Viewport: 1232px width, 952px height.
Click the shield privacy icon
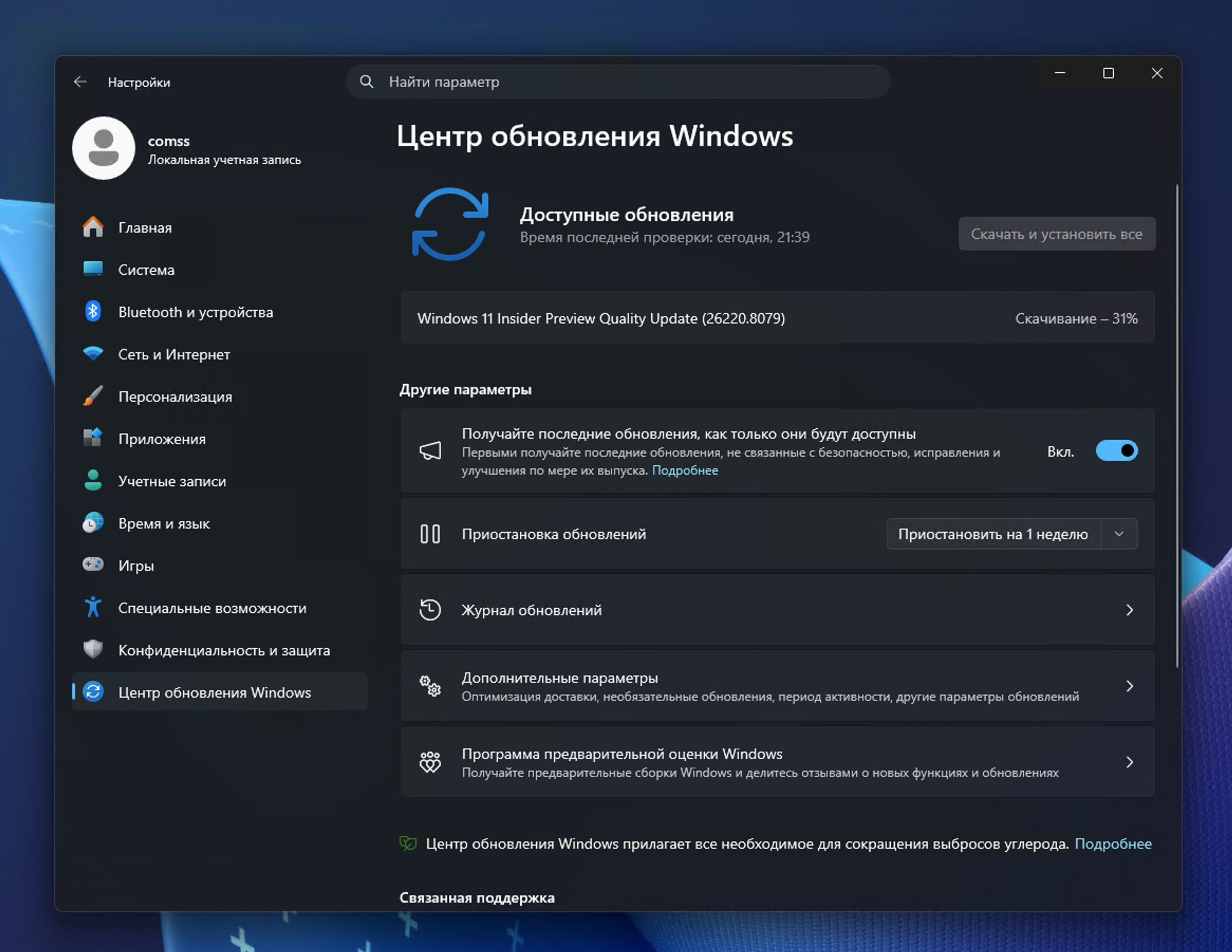[93, 650]
